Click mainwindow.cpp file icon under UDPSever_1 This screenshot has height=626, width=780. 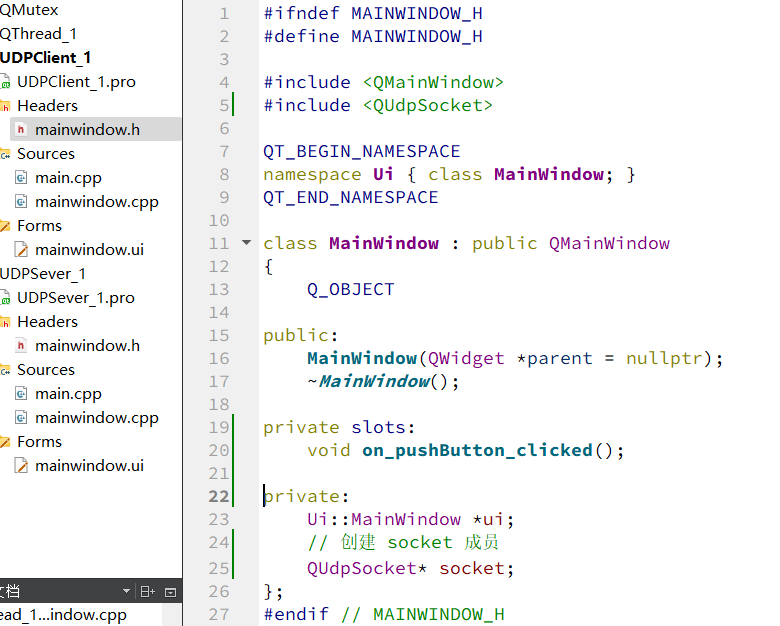[21, 417]
